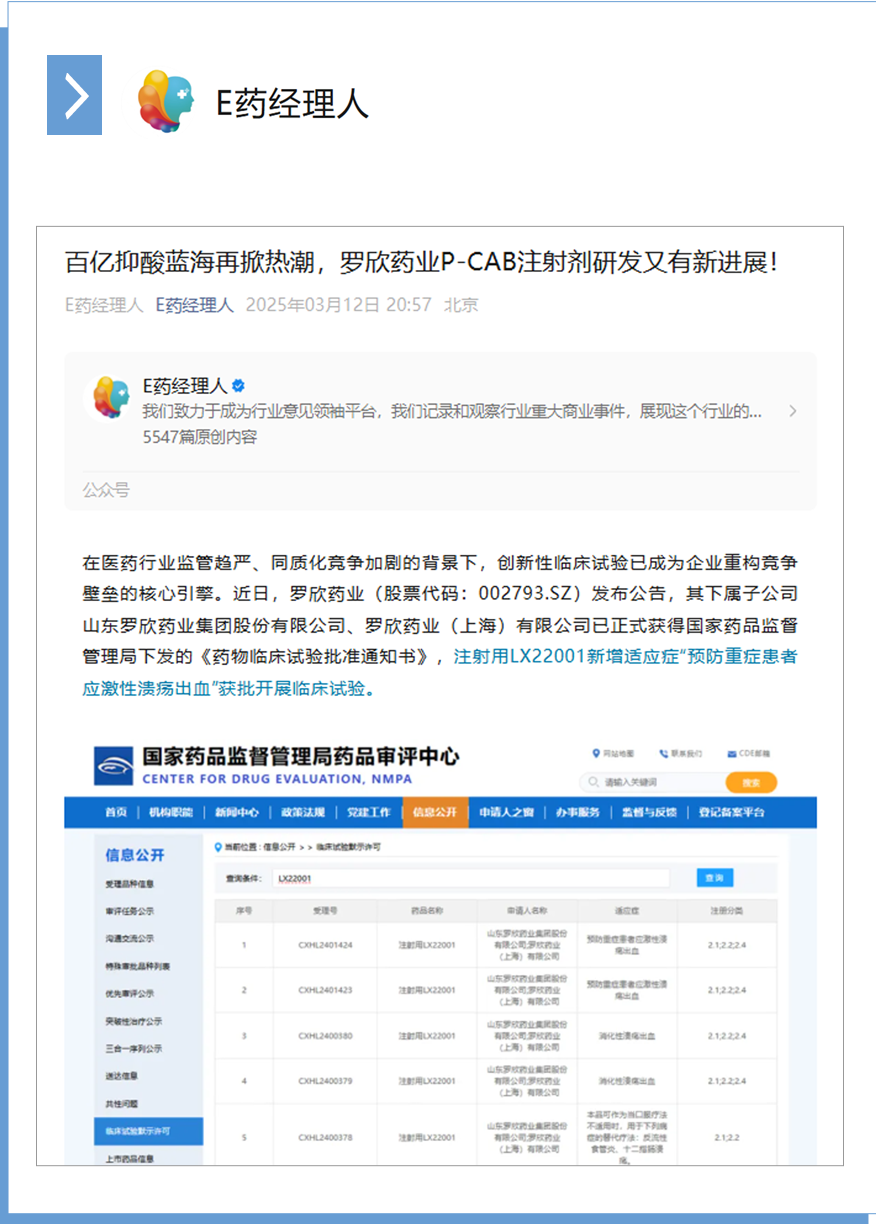
Task: Click the orange 搜索 button
Action: (x=751, y=782)
